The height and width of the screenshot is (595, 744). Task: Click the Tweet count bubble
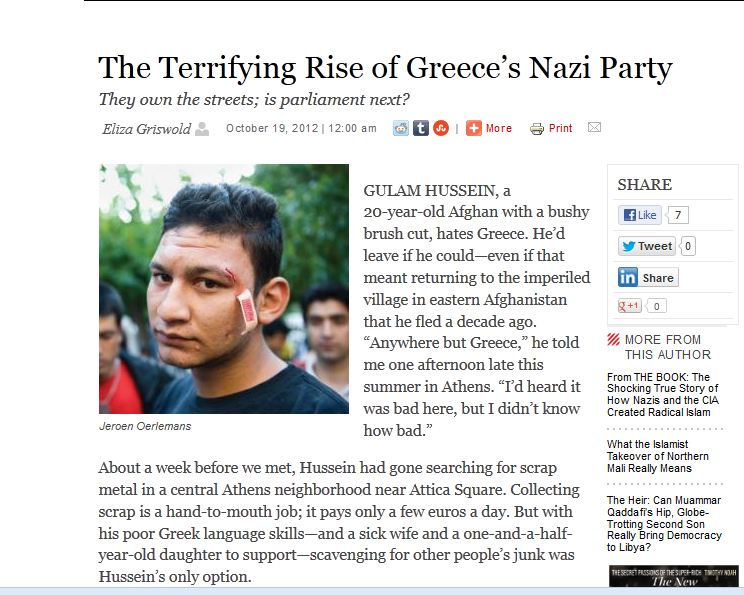688,246
